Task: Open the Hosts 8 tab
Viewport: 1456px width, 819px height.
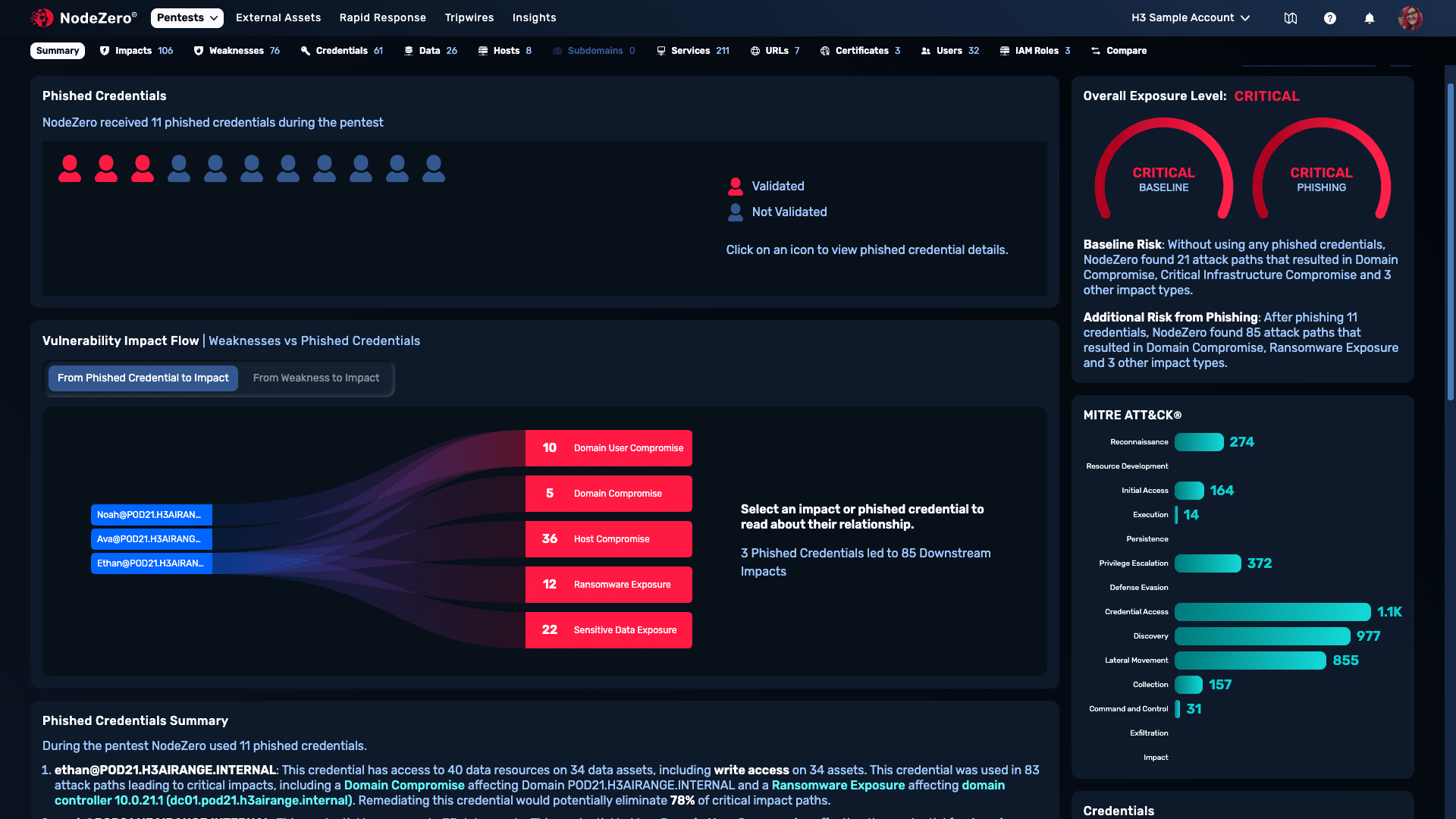Action: point(505,51)
